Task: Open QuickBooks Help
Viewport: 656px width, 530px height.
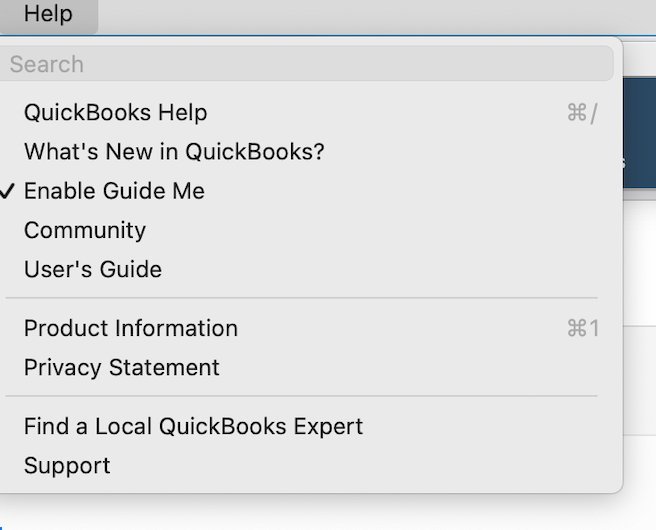Action: (x=116, y=113)
